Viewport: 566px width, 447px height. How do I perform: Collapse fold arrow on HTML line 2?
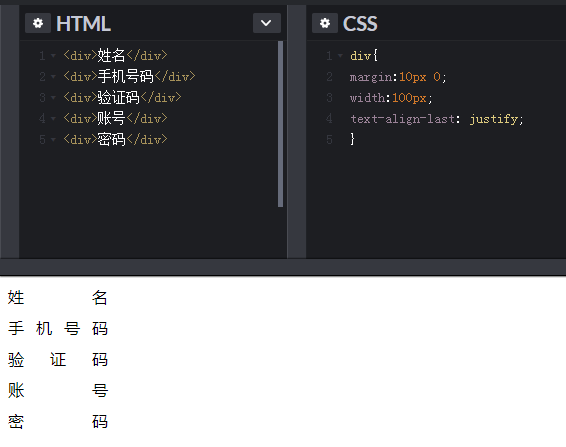53,77
